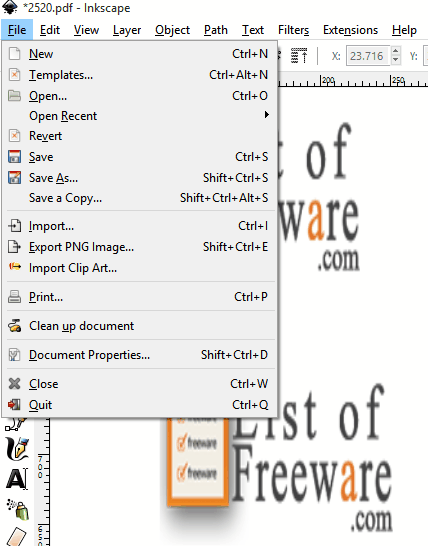The image size is (428, 546).
Task: Choose Templates... menu entry
Action: pyautogui.click(x=140, y=75)
